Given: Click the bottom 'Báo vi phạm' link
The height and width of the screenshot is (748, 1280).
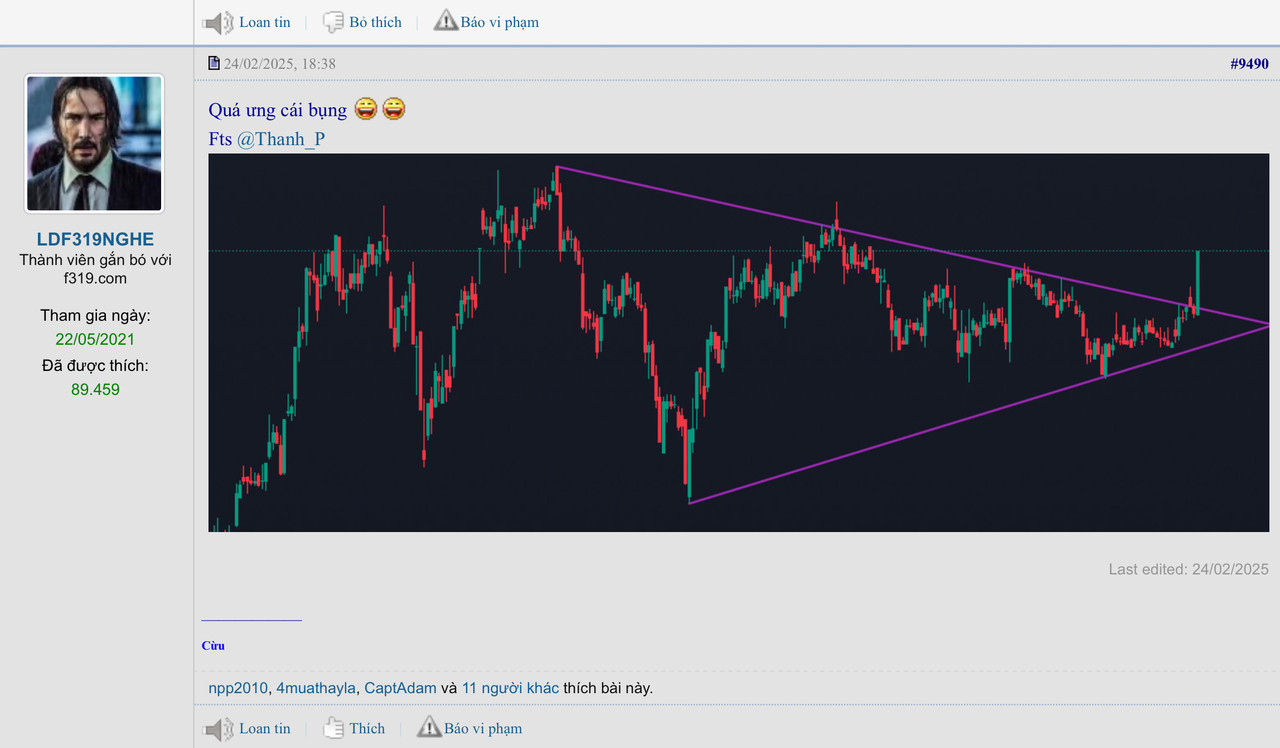Looking at the screenshot, I should 483,728.
